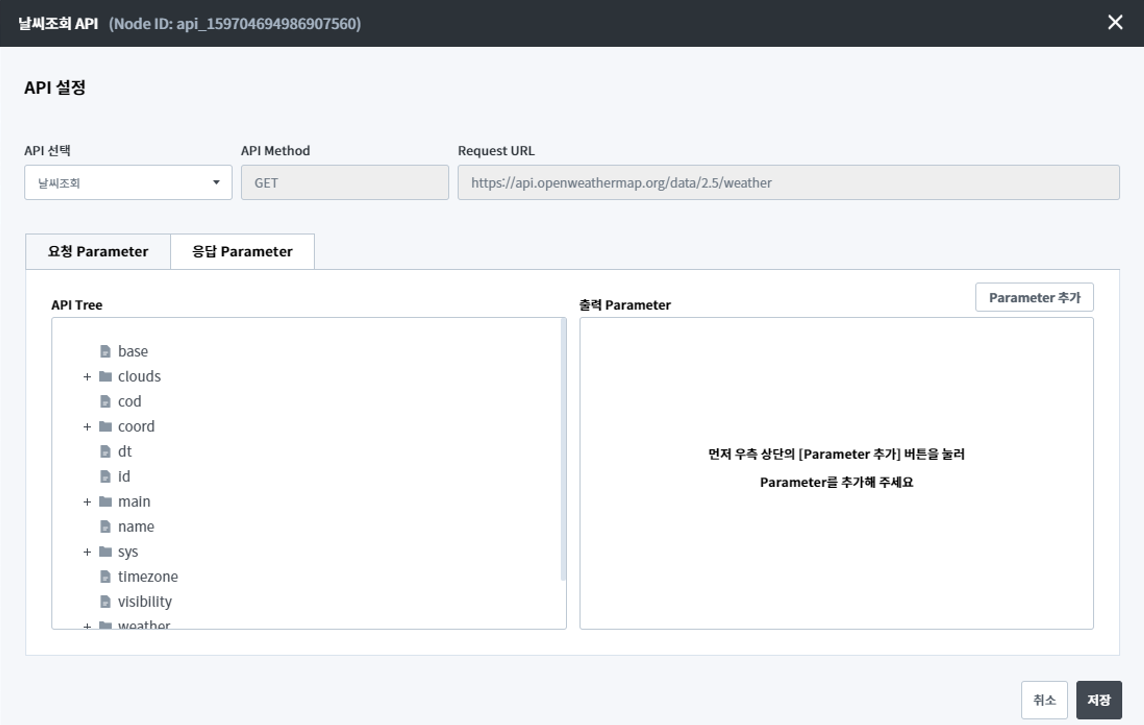
Task: Click the file icon next to base
Action: coord(105,352)
